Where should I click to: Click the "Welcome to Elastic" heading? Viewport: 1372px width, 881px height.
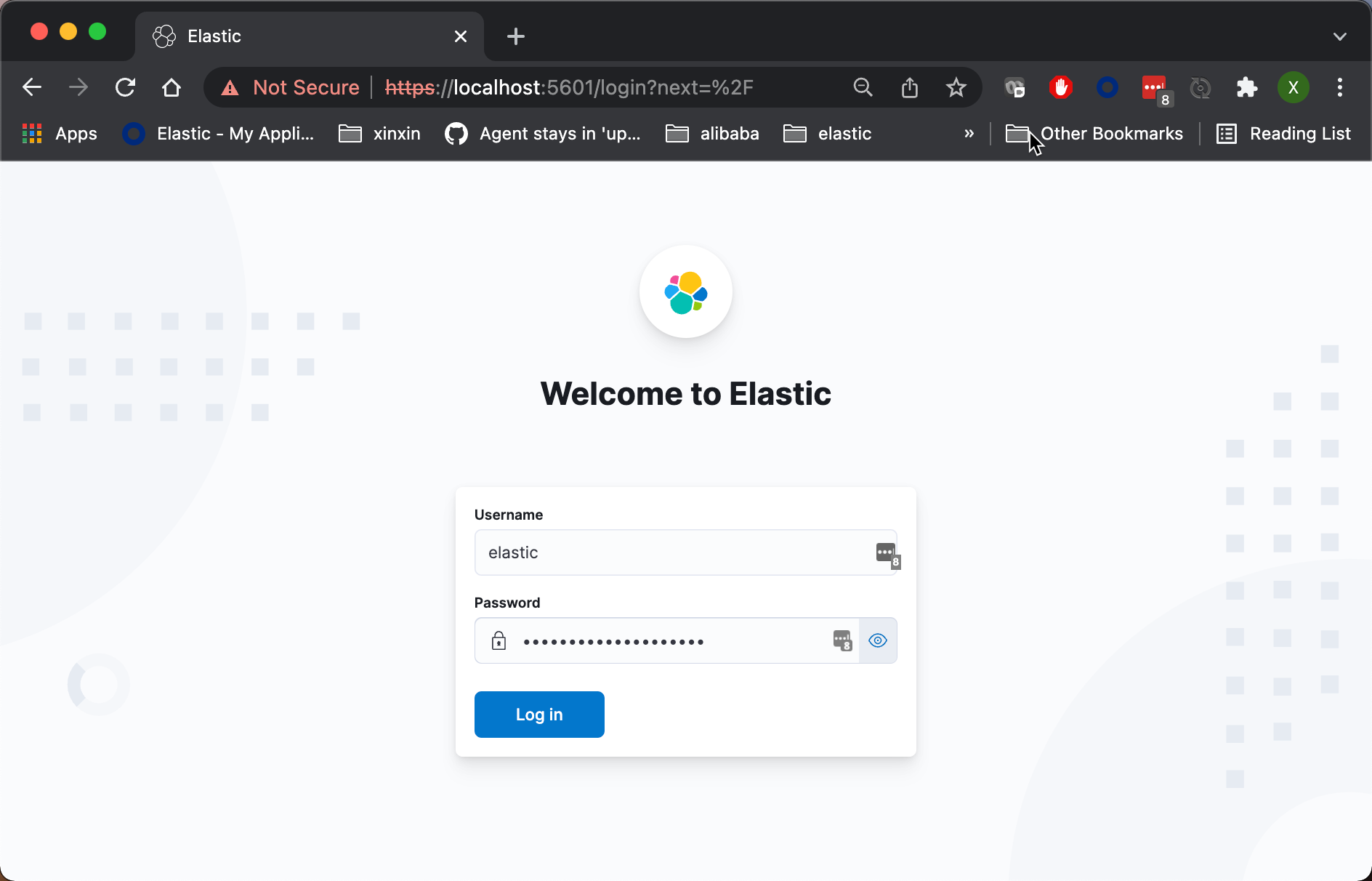pos(686,394)
